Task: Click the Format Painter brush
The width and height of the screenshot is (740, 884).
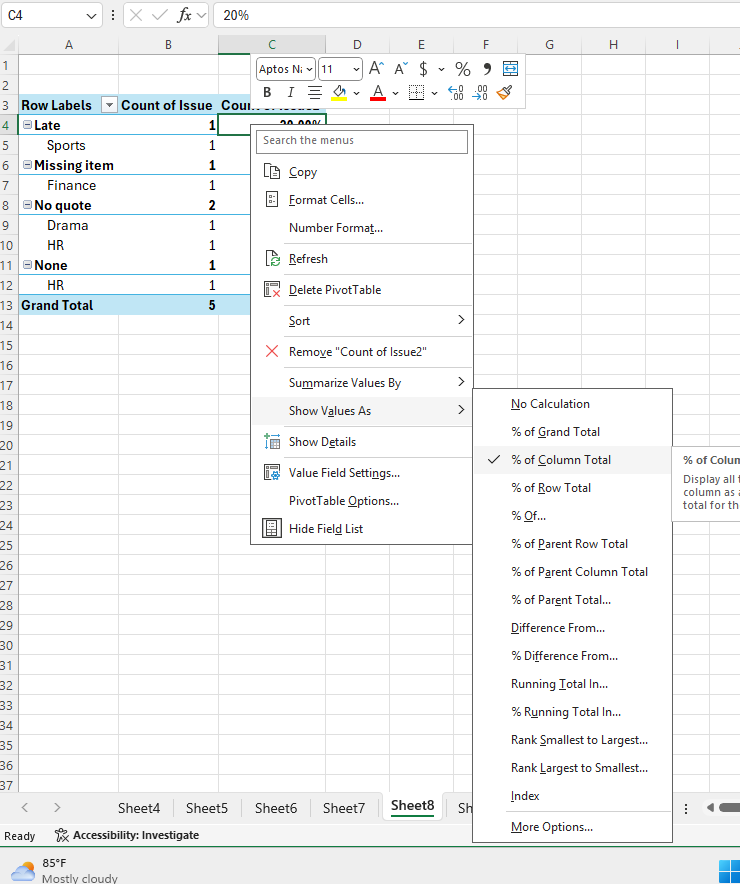Action: tap(504, 92)
